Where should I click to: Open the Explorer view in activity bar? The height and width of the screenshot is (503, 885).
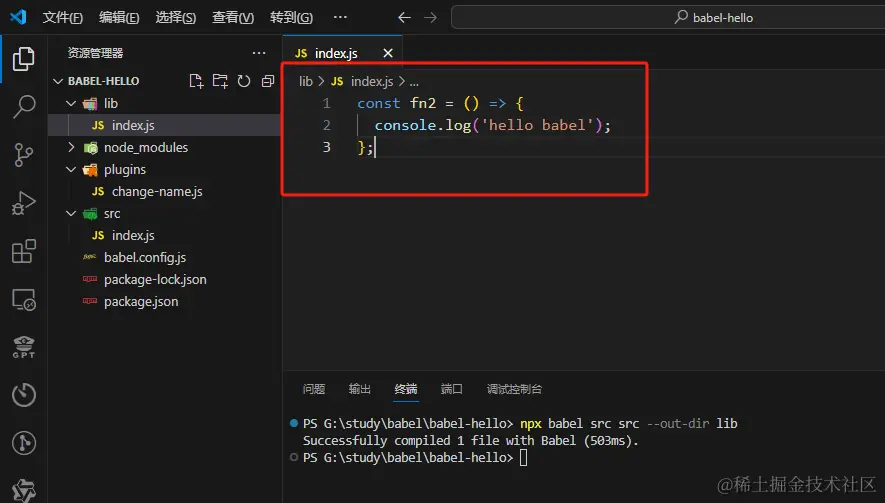(x=23, y=59)
